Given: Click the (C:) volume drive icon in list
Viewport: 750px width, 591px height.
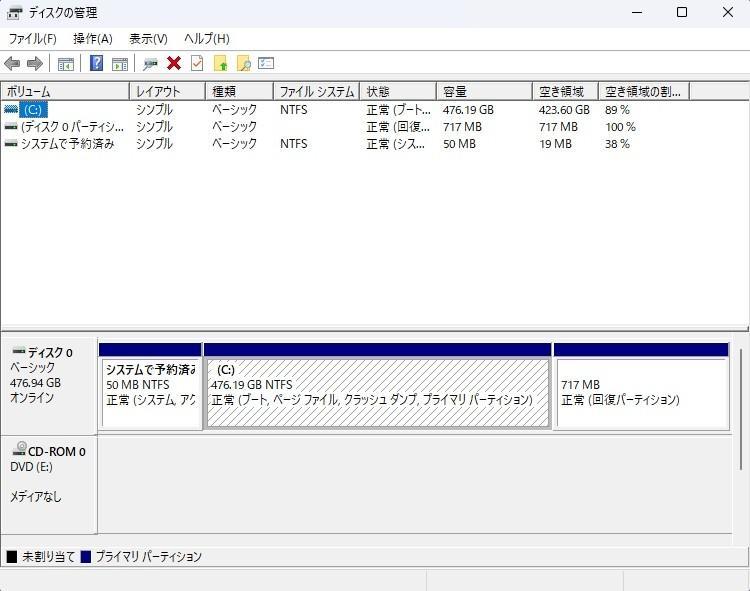Looking at the screenshot, I should tap(11, 110).
